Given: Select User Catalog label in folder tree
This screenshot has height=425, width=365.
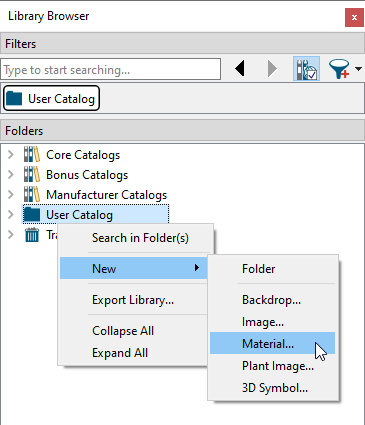Looking at the screenshot, I should (79, 215).
